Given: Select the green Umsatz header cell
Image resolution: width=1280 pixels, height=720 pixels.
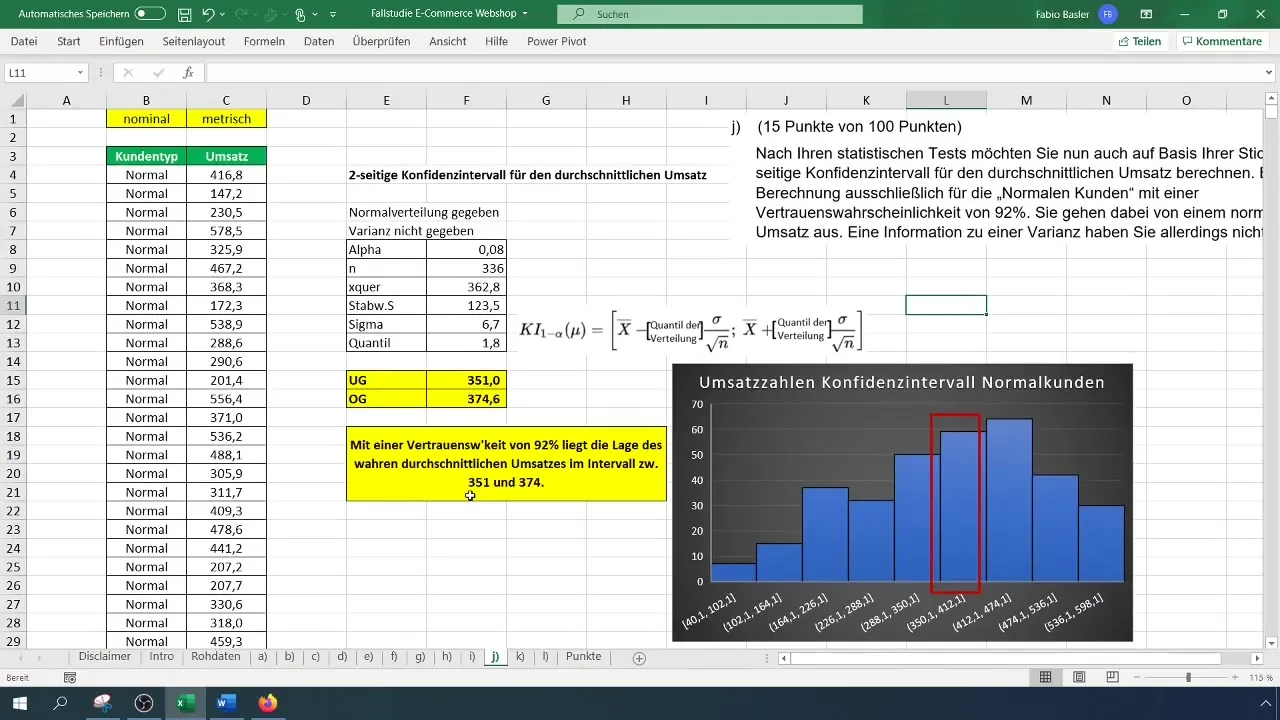Looking at the screenshot, I should pyautogui.click(x=226, y=156).
